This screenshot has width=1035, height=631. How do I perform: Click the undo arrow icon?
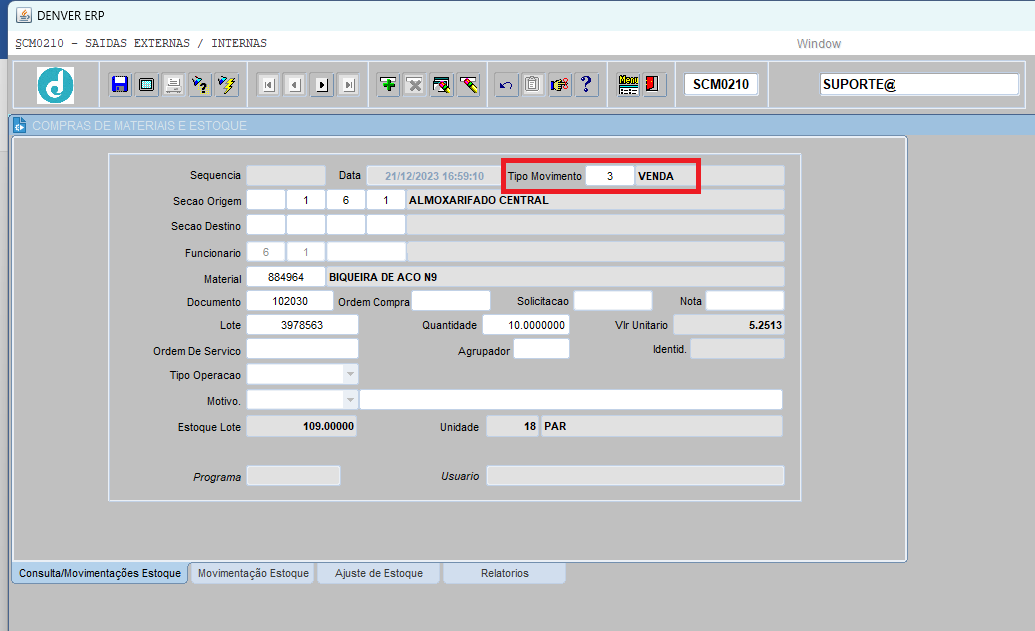pos(506,84)
